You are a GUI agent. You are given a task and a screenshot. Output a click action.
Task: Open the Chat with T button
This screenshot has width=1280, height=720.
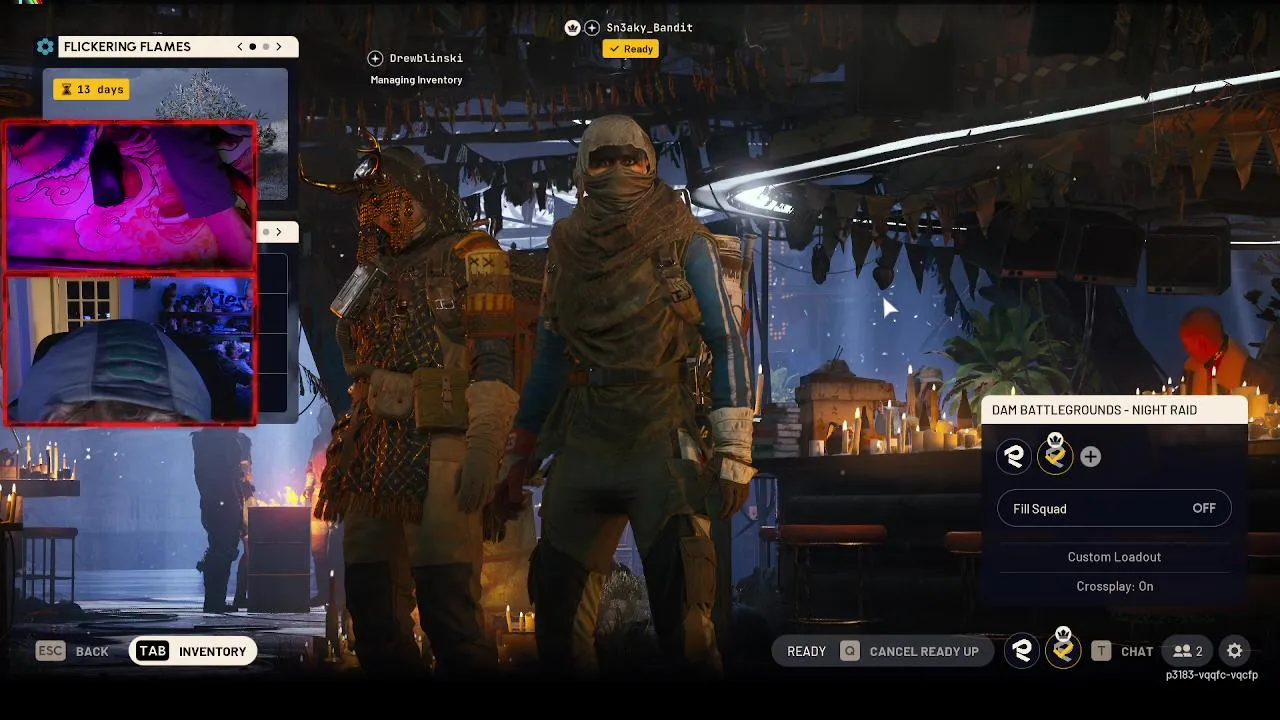[1122, 651]
